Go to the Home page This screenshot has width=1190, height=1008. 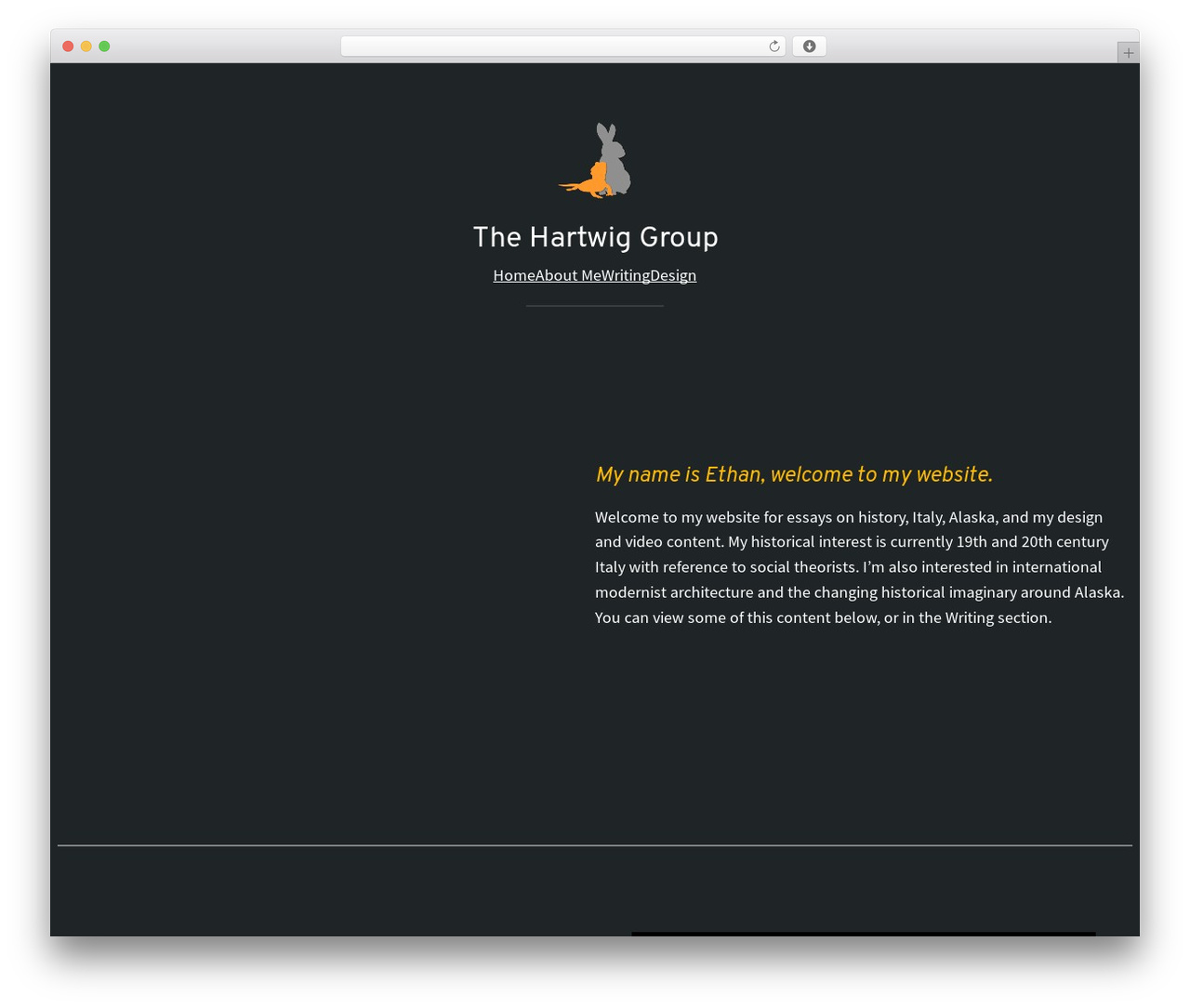click(x=514, y=275)
